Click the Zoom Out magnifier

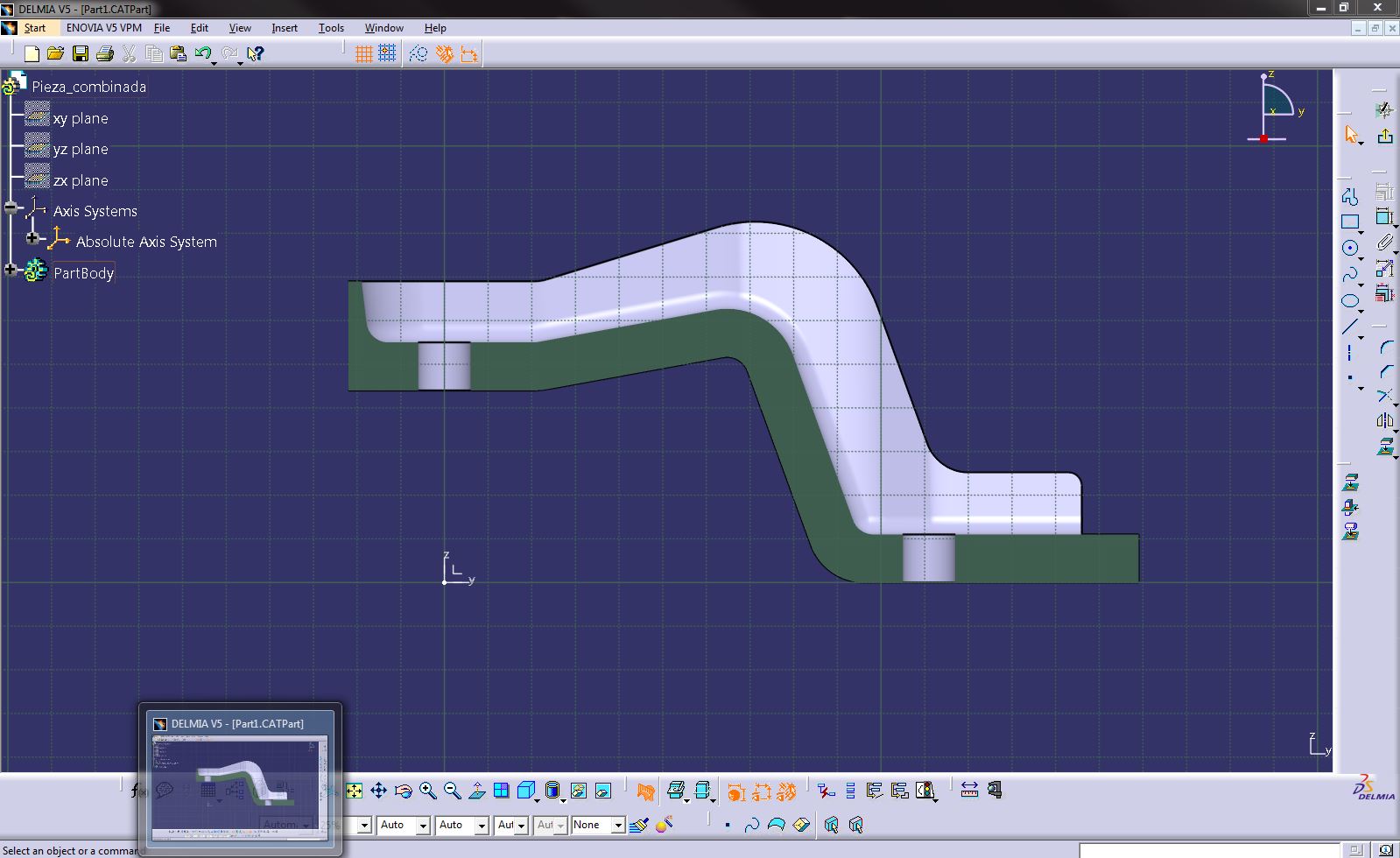coord(453,791)
